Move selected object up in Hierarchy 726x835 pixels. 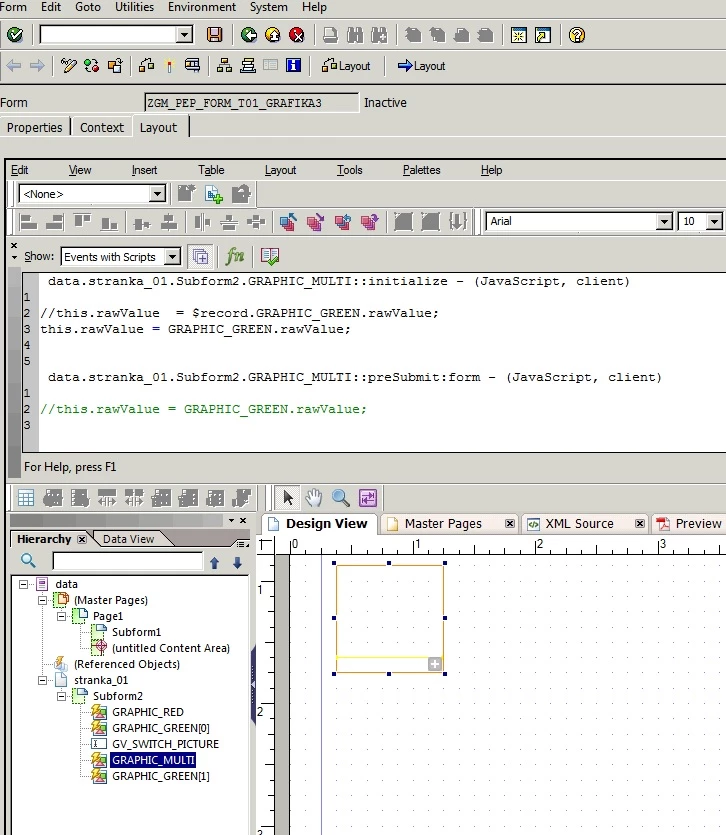coord(214,562)
